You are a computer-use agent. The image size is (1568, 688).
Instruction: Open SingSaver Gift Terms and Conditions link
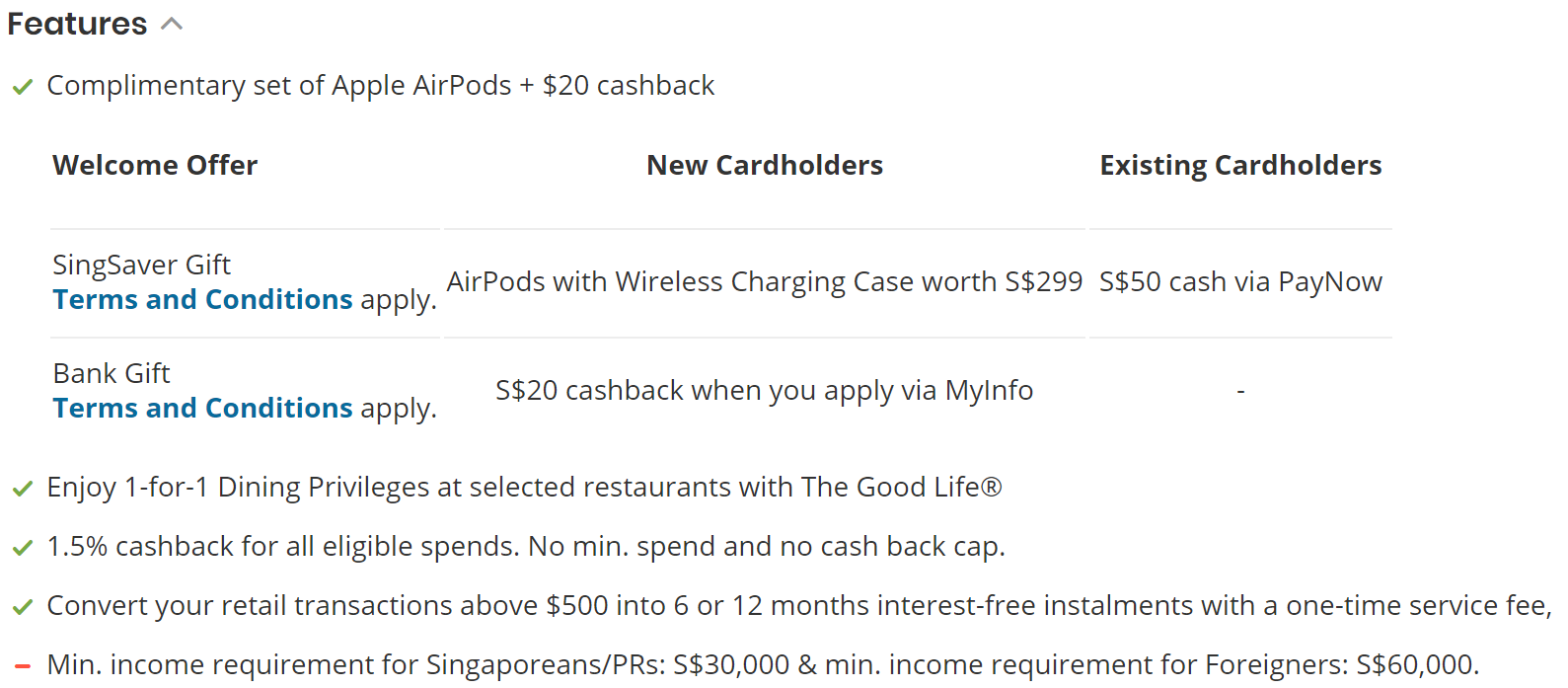[x=202, y=299]
